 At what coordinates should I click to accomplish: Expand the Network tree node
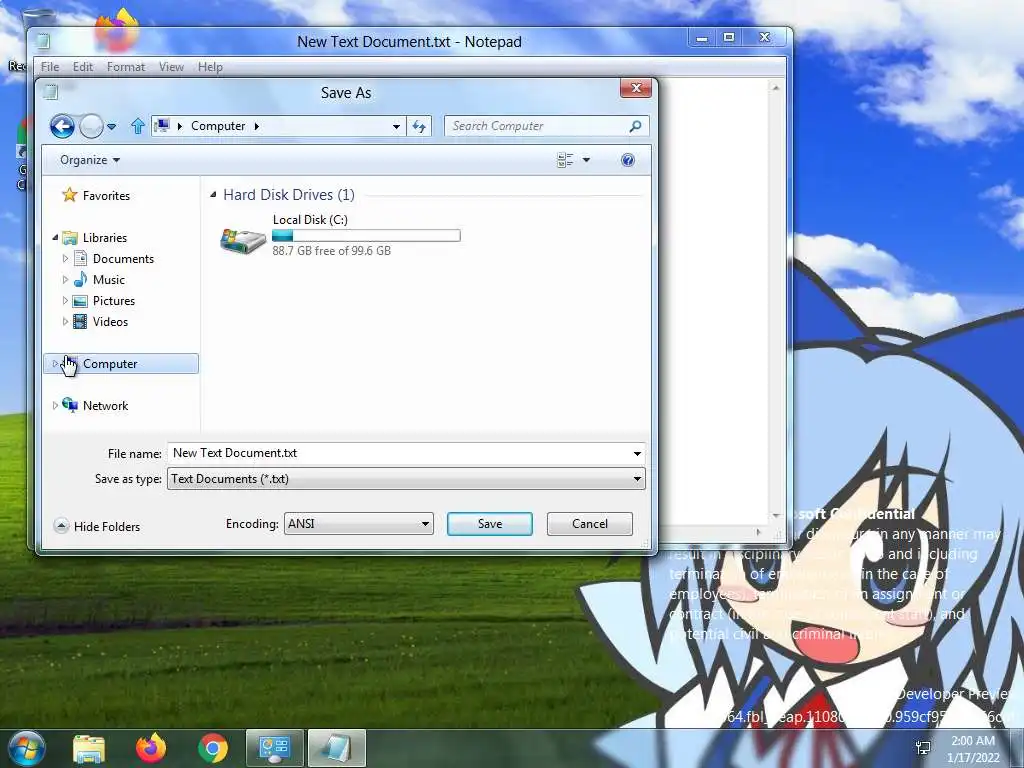(55, 406)
